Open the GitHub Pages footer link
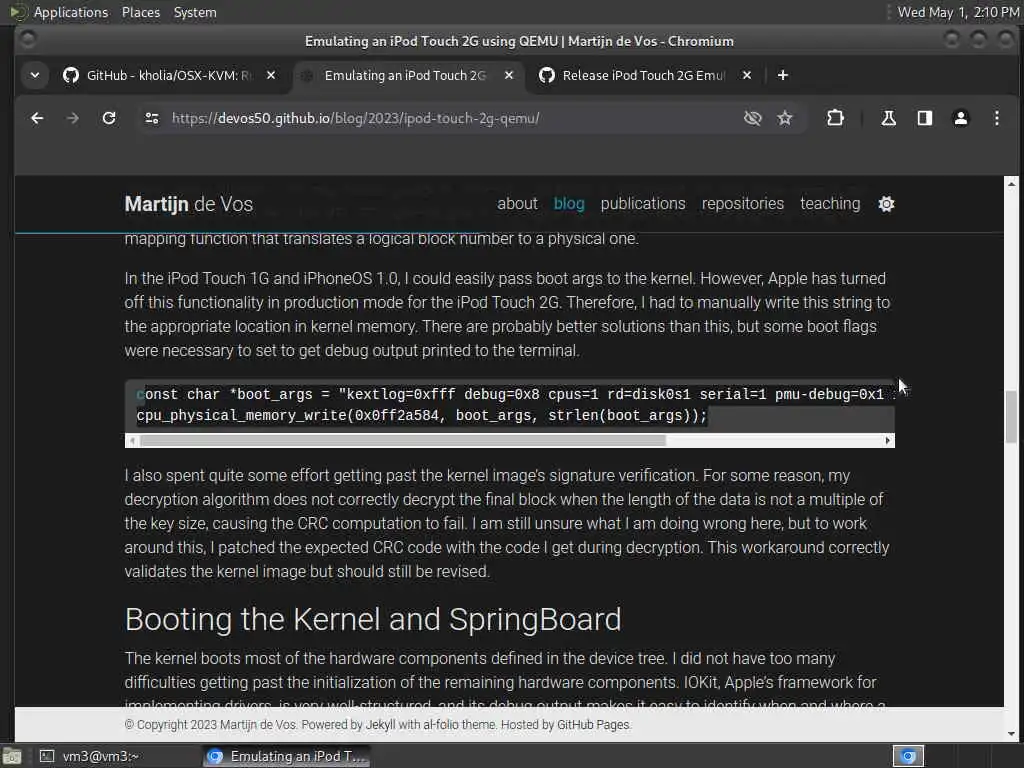The image size is (1024, 768). (593, 724)
